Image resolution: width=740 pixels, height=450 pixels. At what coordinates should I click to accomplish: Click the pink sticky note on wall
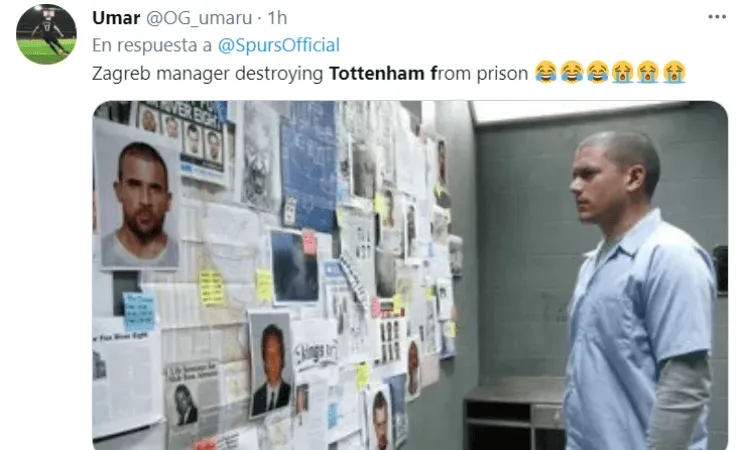point(309,242)
